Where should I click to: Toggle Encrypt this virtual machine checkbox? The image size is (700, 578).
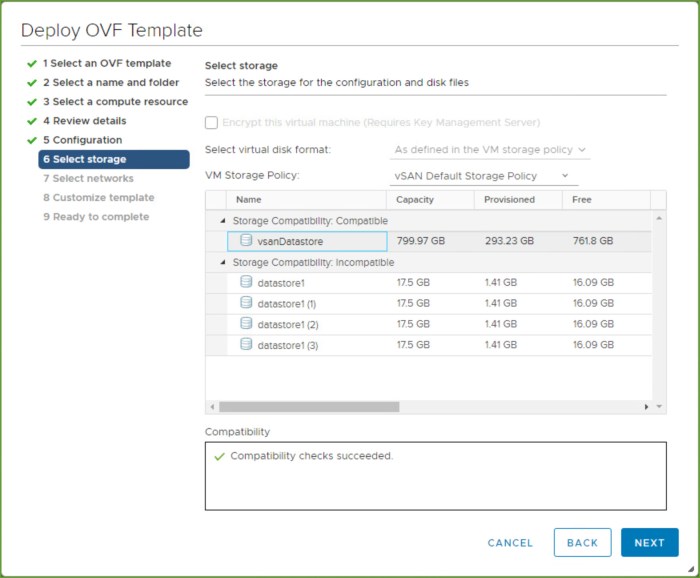click(211, 122)
